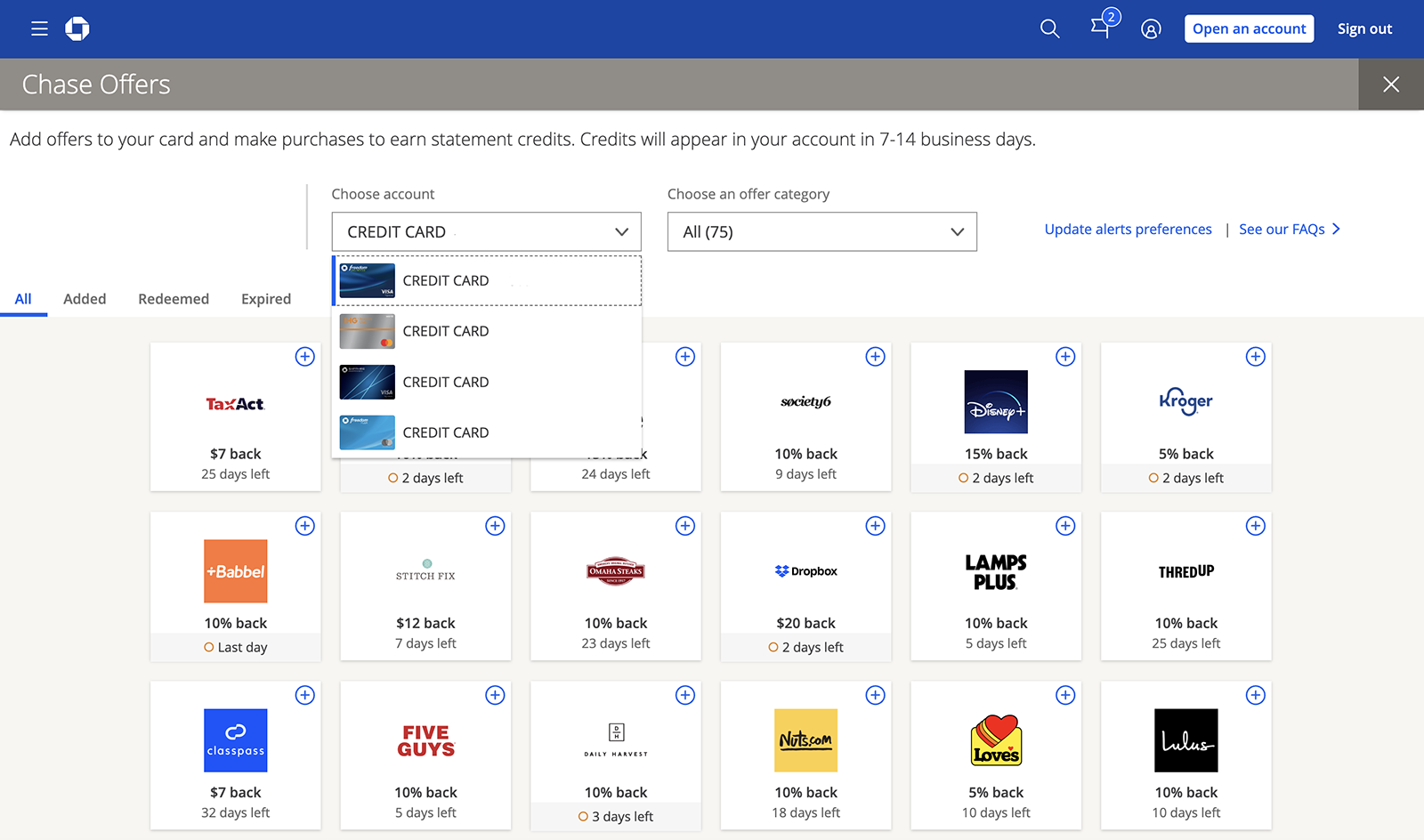Open the hamburger navigation menu
Image resolution: width=1424 pixels, height=840 pixels.
pyautogui.click(x=39, y=29)
